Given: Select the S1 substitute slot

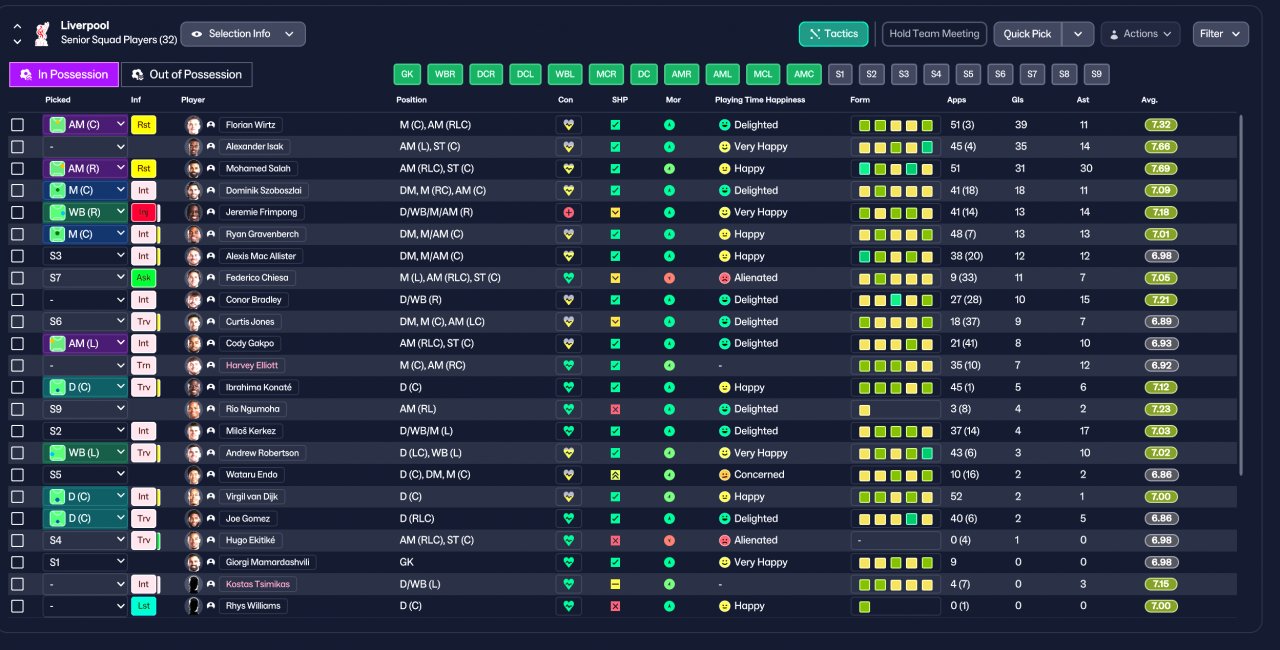Looking at the screenshot, I should pyautogui.click(x=839, y=74).
